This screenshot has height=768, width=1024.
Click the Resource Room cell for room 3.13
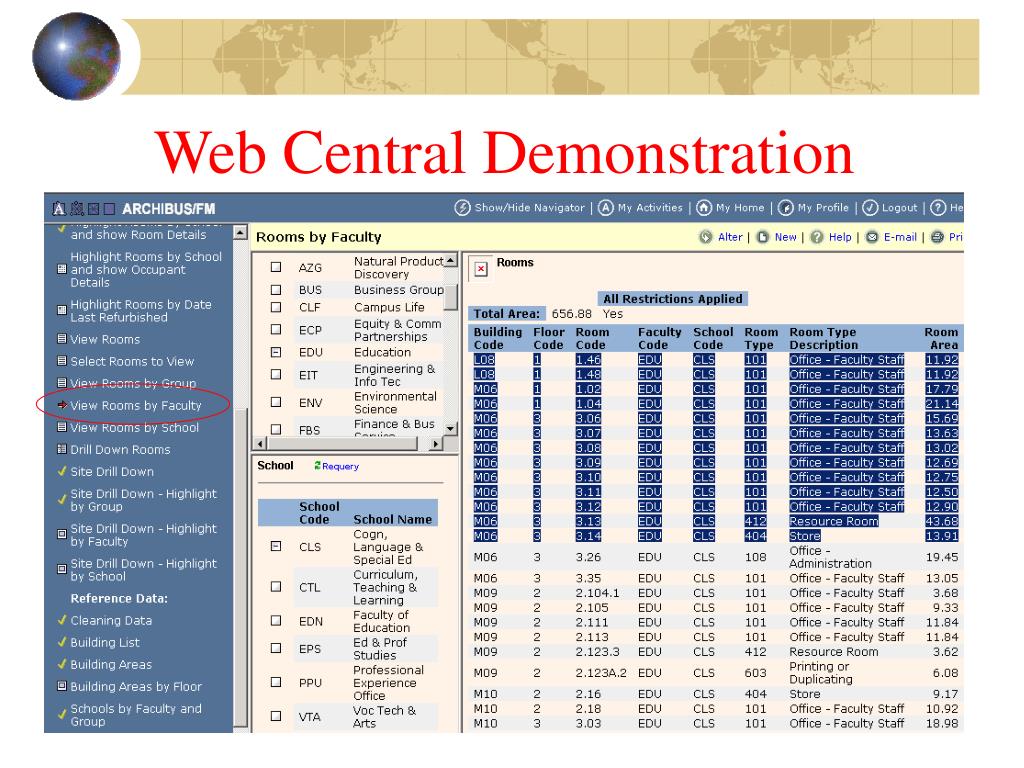tap(833, 521)
